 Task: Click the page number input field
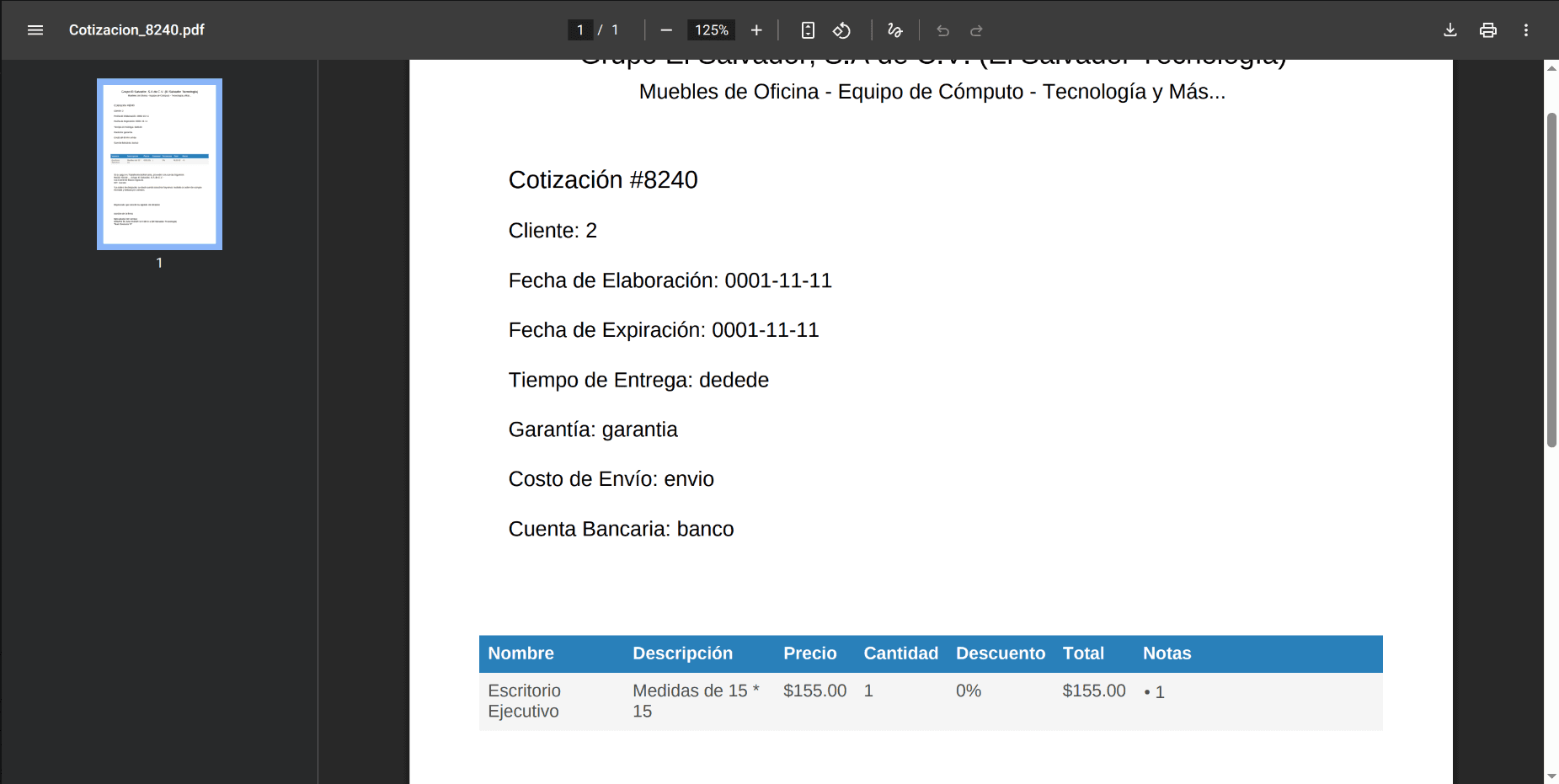(580, 30)
